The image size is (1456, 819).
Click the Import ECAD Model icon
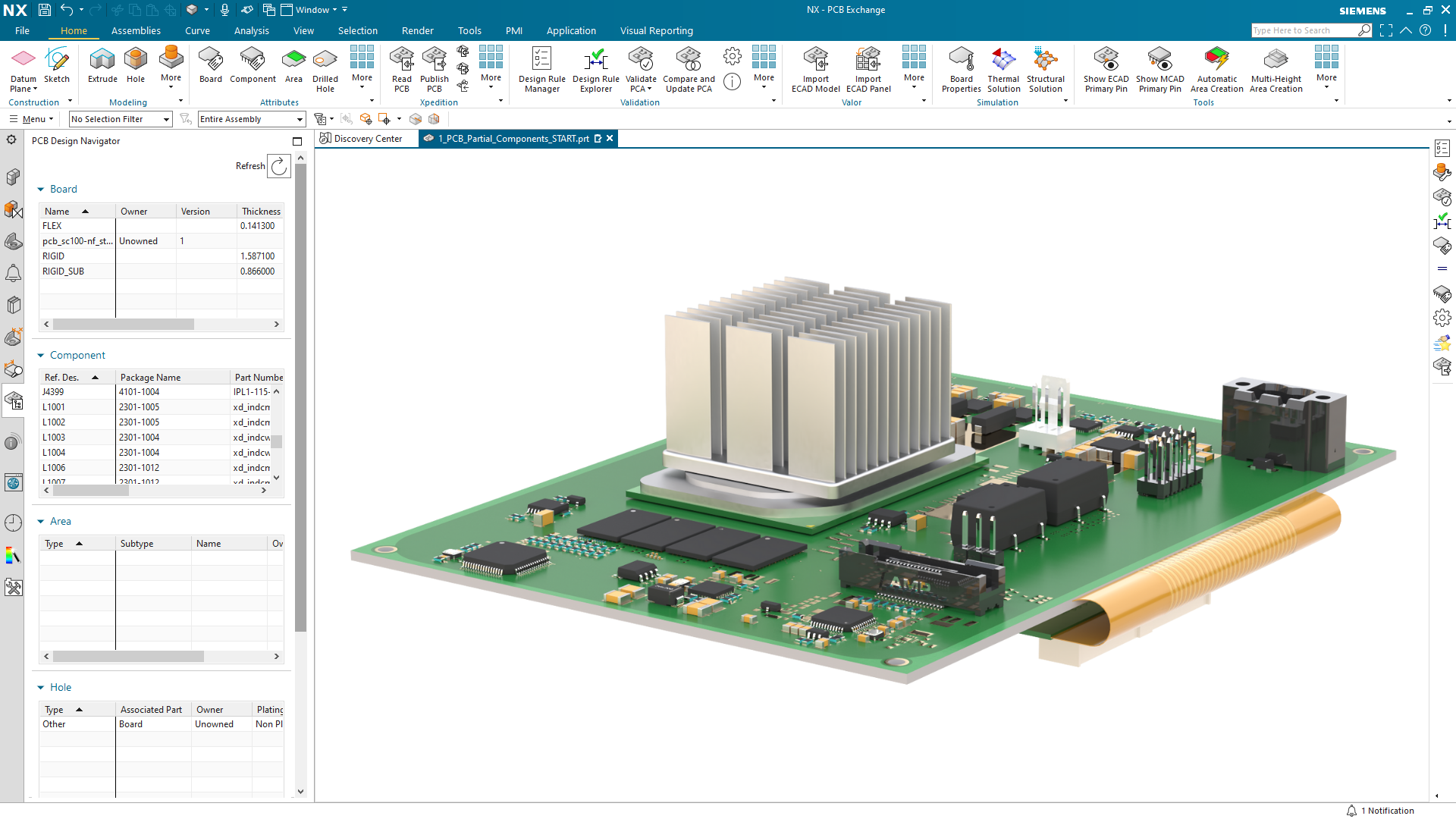pyautogui.click(x=815, y=68)
